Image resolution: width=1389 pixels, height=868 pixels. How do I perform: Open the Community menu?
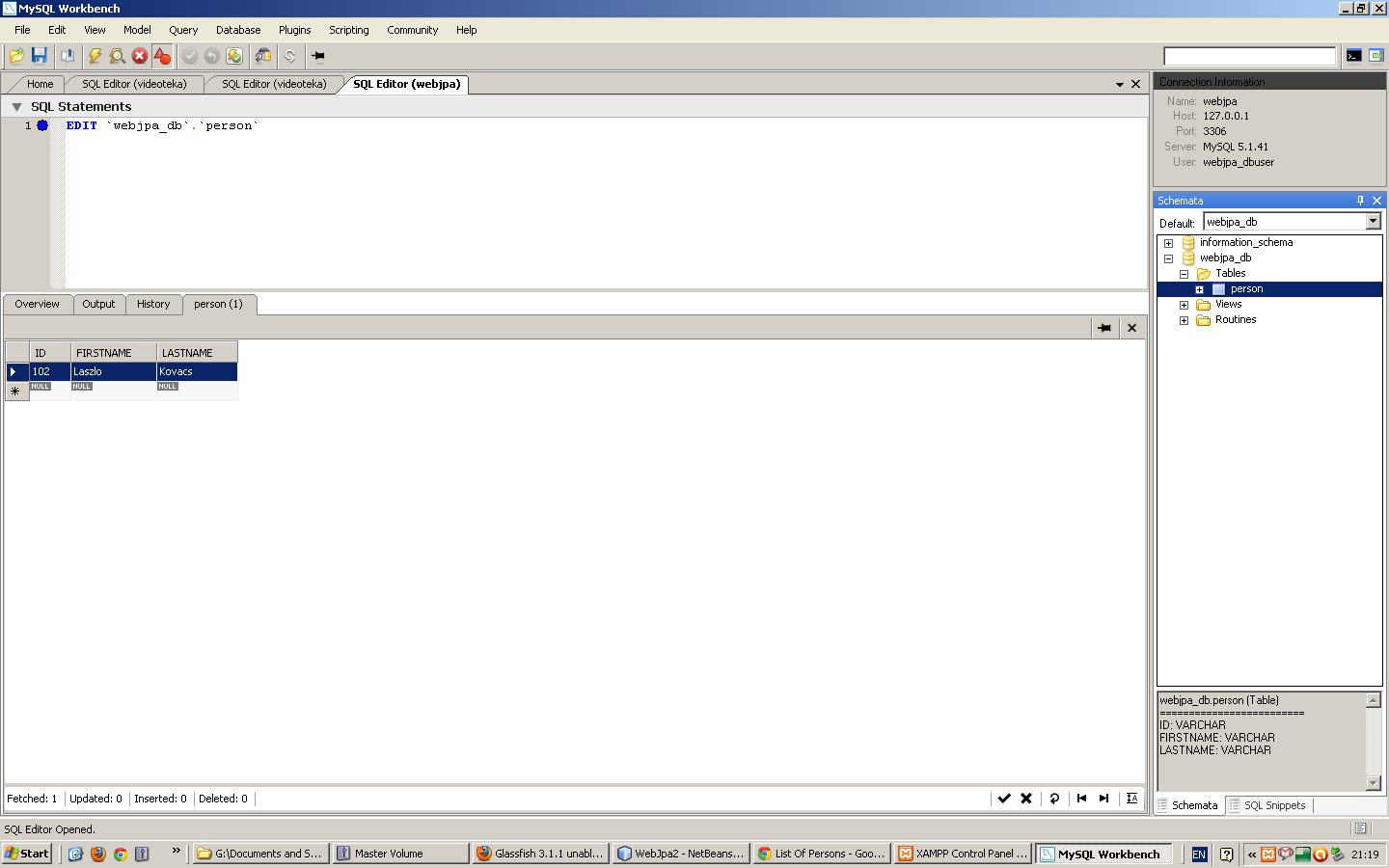(413, 30)
